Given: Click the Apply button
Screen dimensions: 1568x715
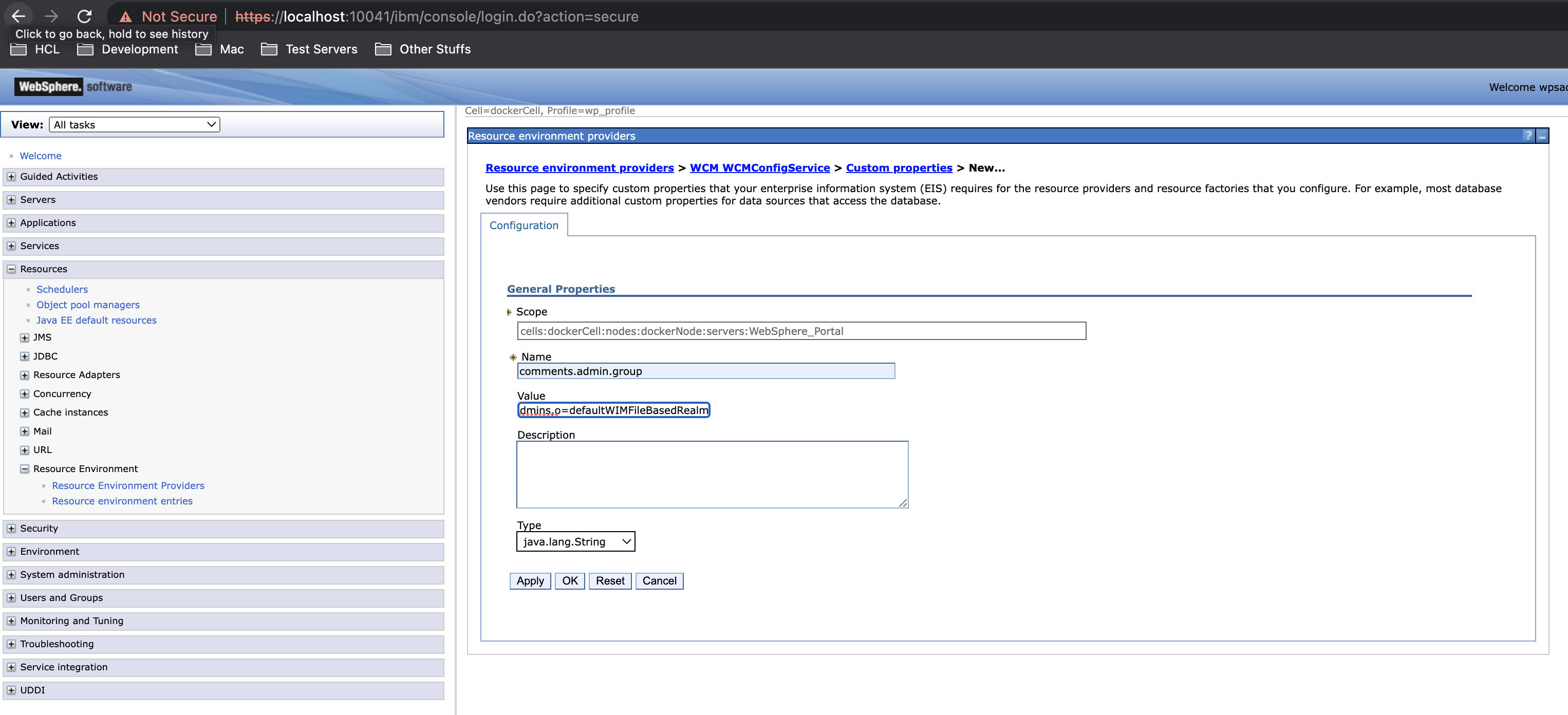Looking at the screenshot, I should point(530,580).
